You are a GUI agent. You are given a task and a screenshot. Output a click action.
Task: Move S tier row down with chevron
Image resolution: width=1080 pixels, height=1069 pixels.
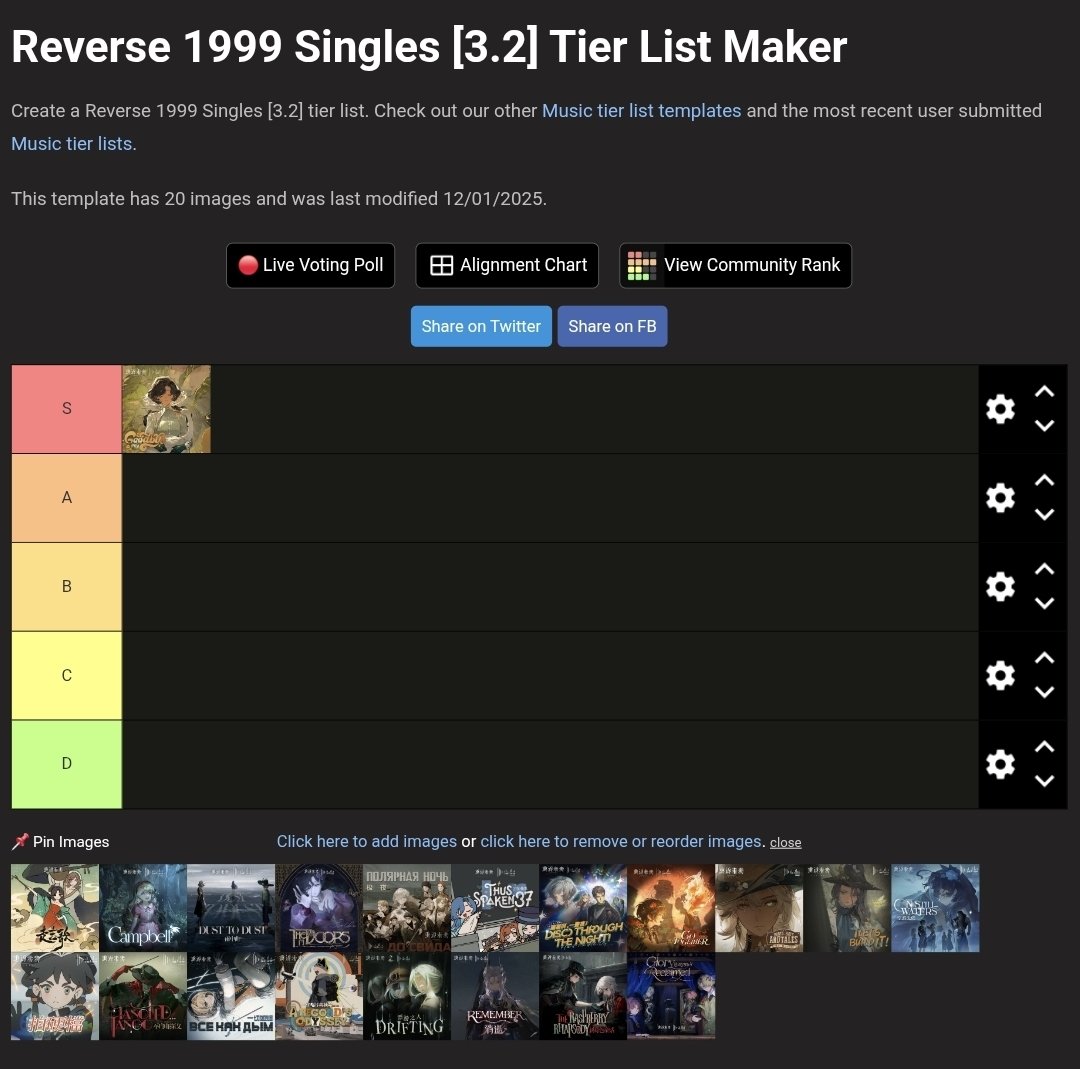pyautogui.click(x=1044, y=426)
